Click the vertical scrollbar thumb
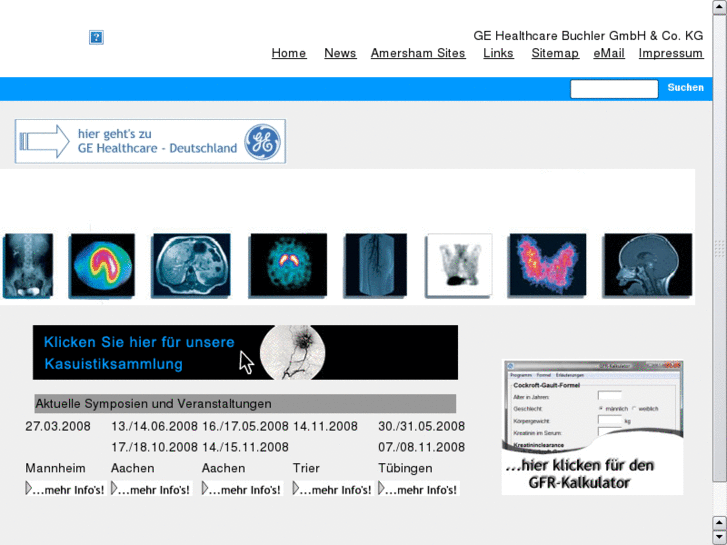727x545 pixels. 719,248
